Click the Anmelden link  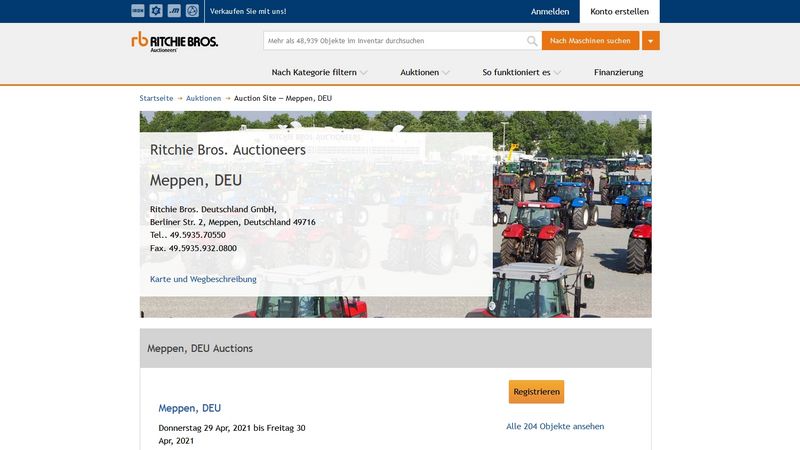pyautogui.click(x=550, y=12)
